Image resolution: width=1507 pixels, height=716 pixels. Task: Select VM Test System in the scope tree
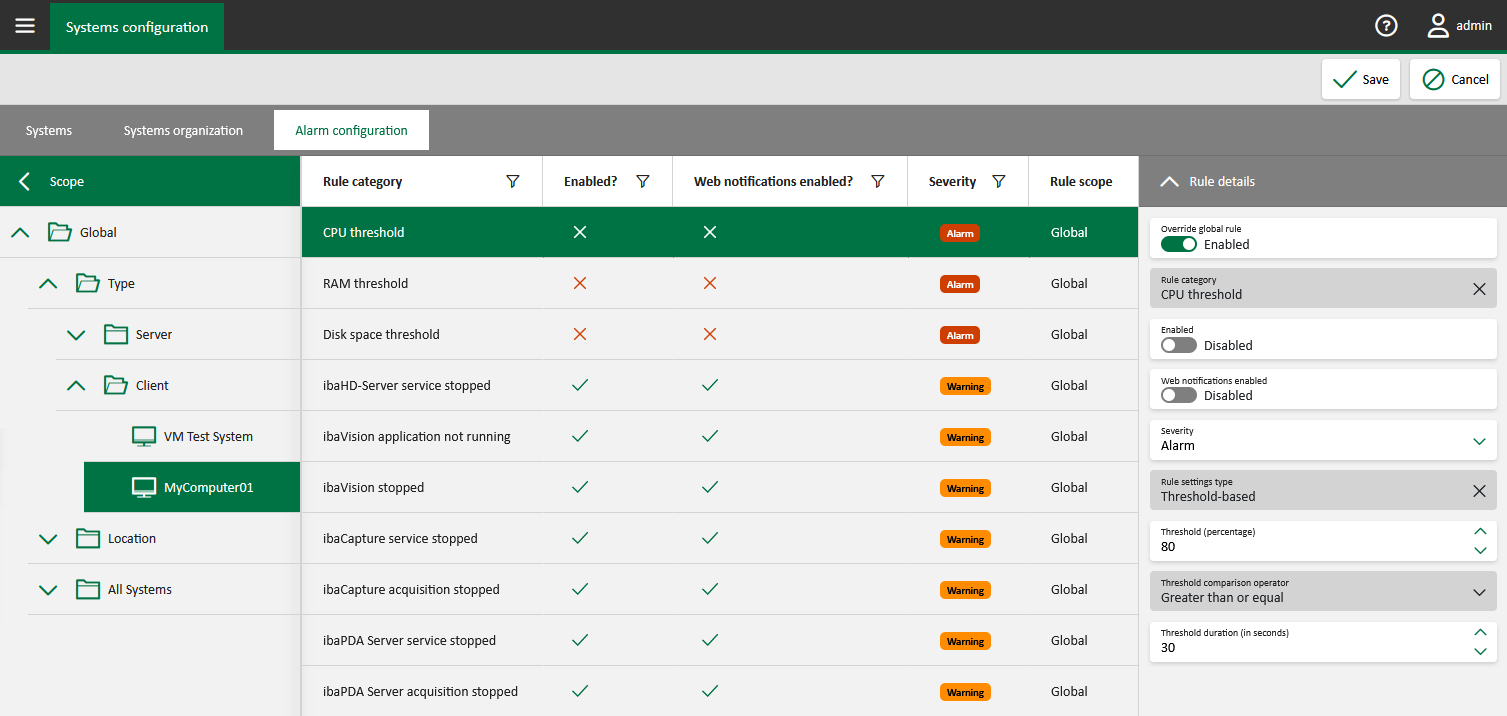192,436
